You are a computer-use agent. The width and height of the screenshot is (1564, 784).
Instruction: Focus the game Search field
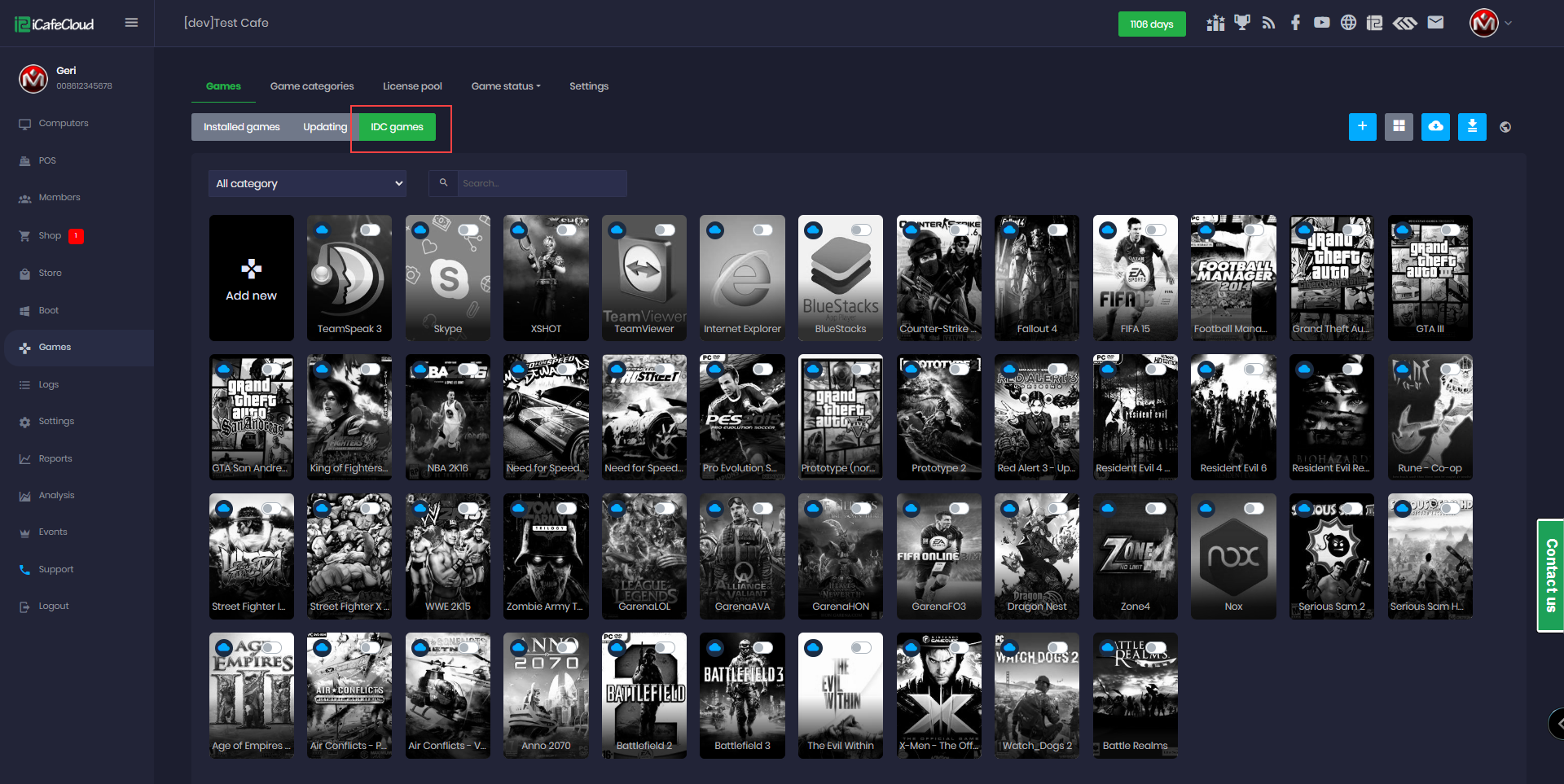(x=542, y=183)
